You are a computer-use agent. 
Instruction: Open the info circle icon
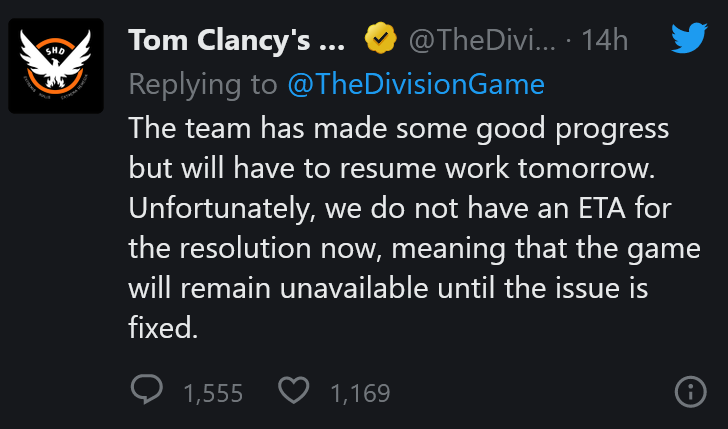(x=691, y=392)
